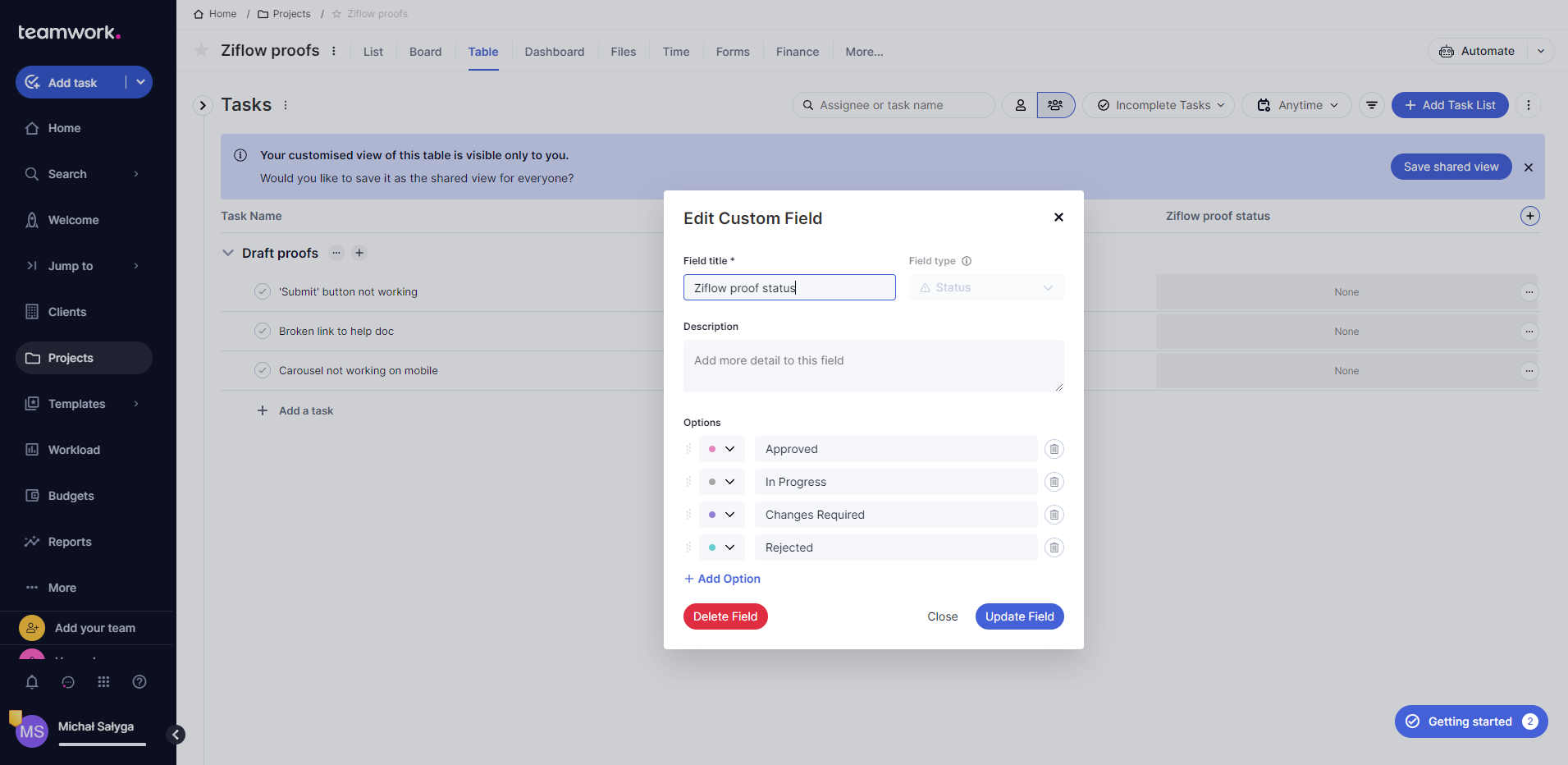
Task: Open the Dashboard tab
Action: point(554,52)
